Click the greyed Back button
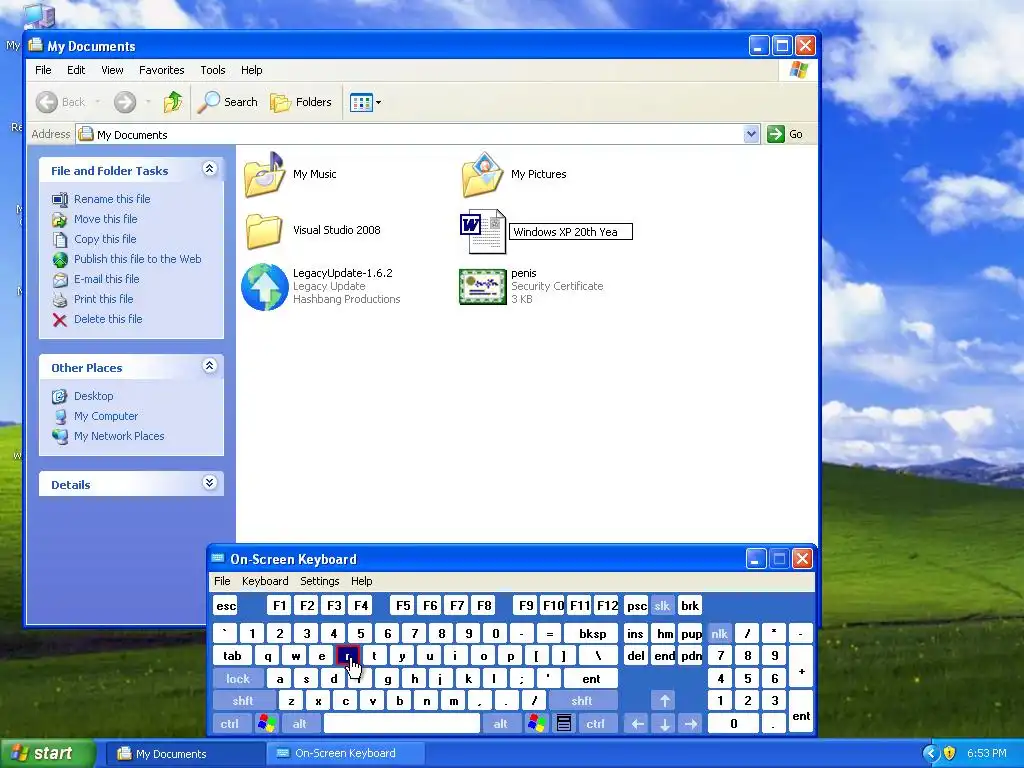 [61, 102]
